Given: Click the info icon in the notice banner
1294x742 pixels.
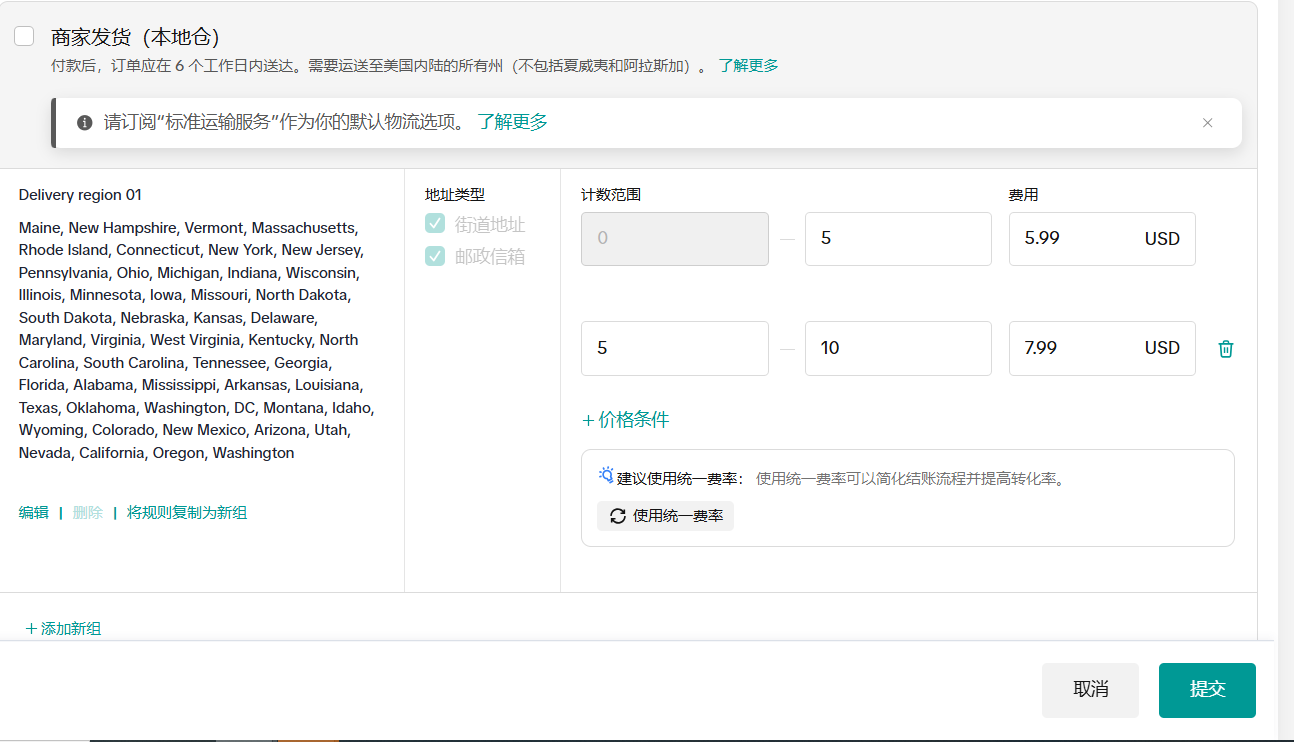Looking at the screenshot, I should click(85, 123).
